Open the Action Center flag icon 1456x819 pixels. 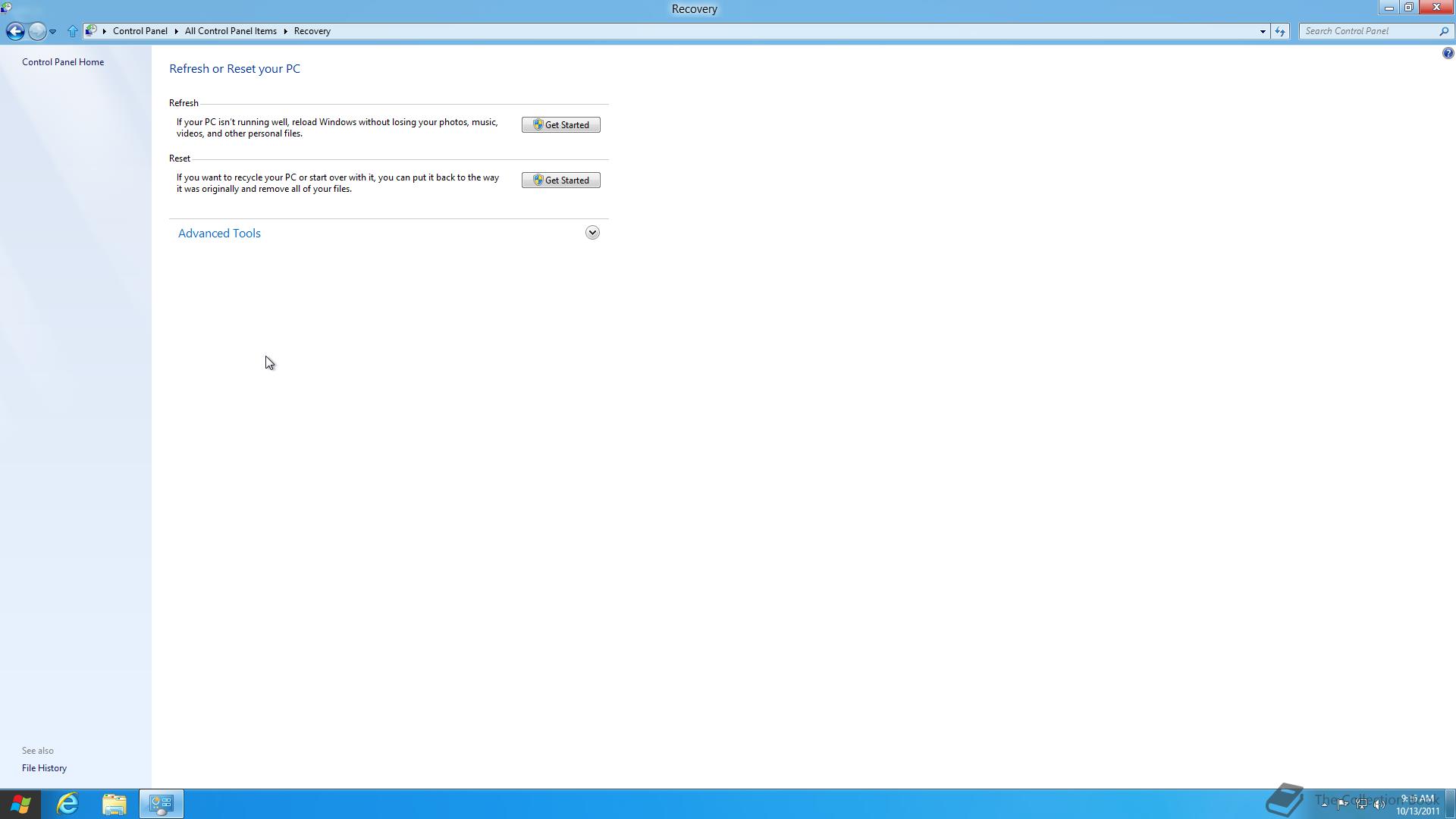click(x=1342, y=804)
